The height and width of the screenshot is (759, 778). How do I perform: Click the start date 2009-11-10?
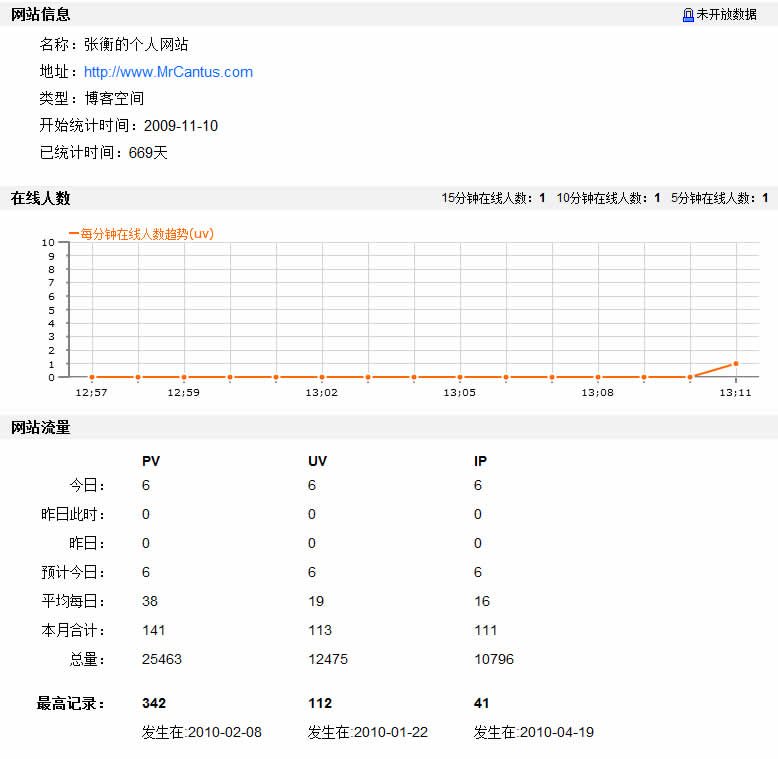pos(181,126)
